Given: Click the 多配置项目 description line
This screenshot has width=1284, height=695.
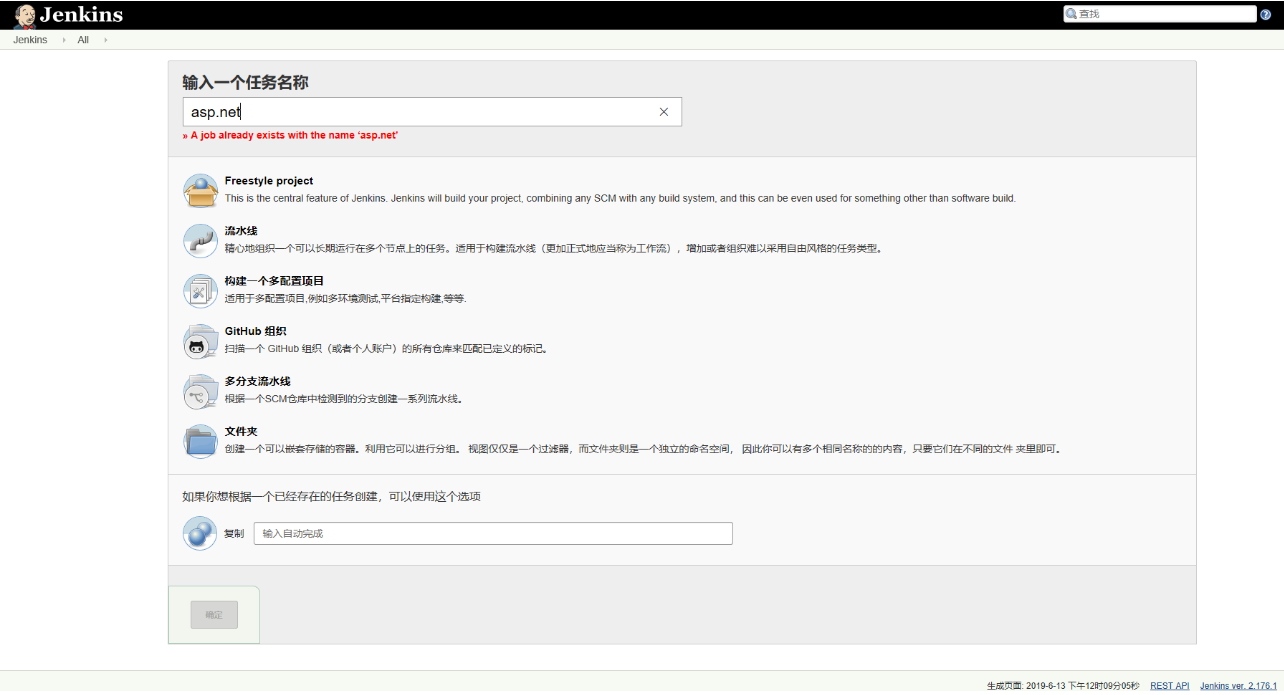Looking at the screenshot, I should (x=346, y=298).
